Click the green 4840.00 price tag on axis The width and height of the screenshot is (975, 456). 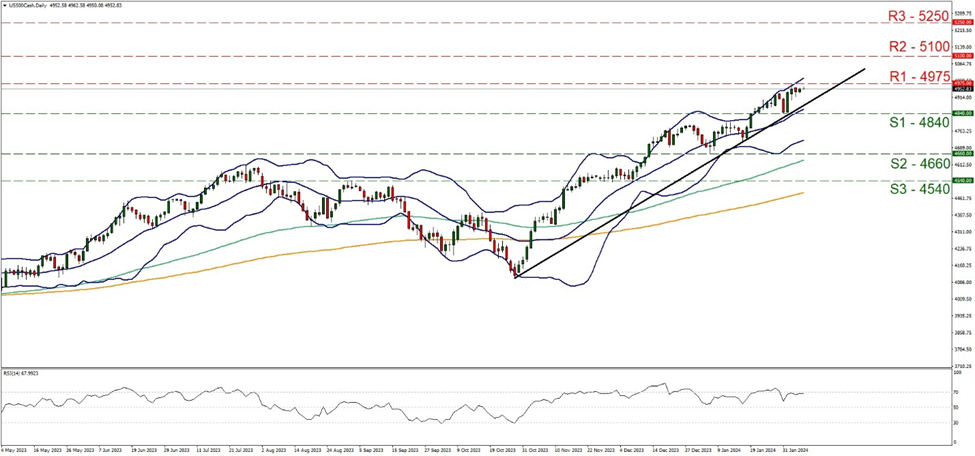(x=959, y=114)
